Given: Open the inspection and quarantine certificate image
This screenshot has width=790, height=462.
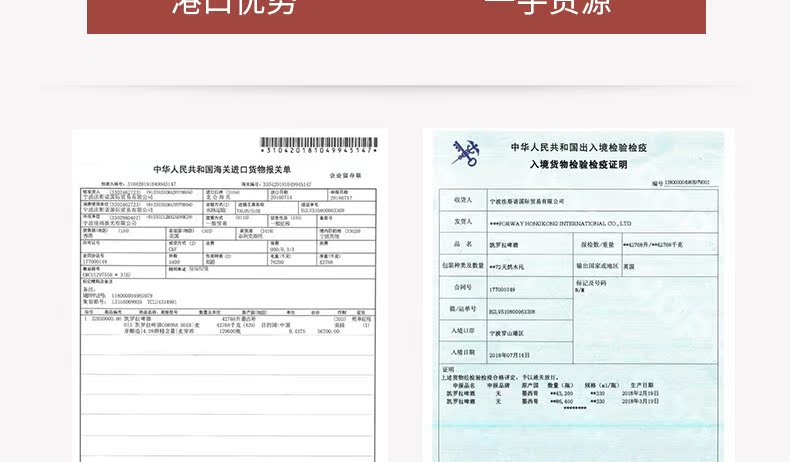Looking at the screenshot, I should (x=578, y=296).
